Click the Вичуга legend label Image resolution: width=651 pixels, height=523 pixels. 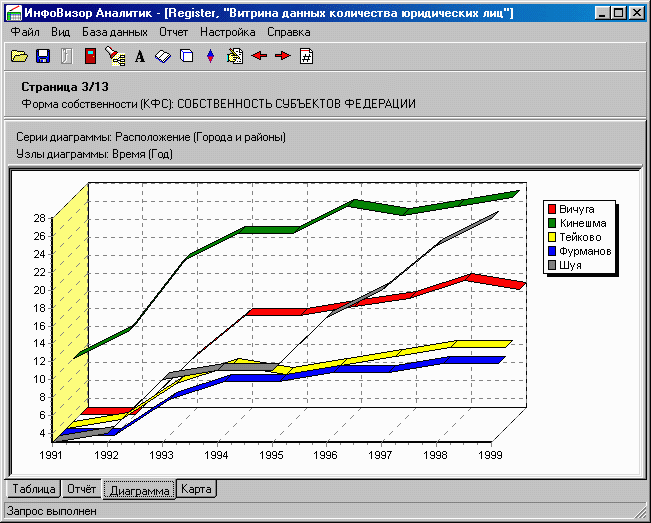(x=577, y=209)
